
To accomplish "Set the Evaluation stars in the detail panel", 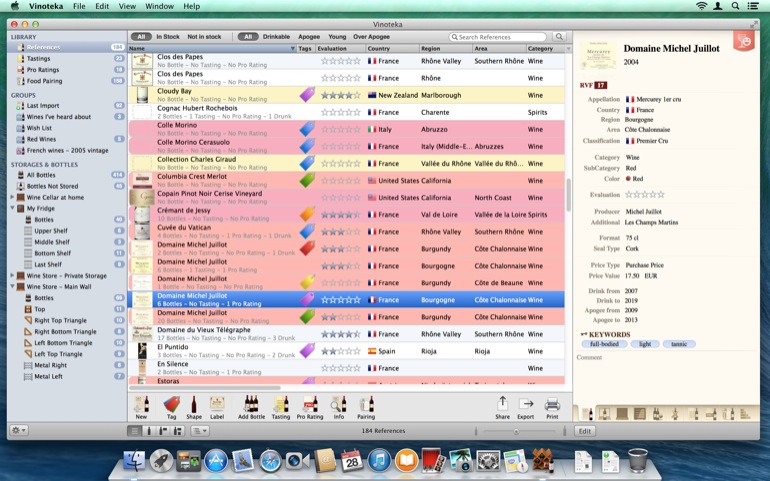I will [645, 195].
